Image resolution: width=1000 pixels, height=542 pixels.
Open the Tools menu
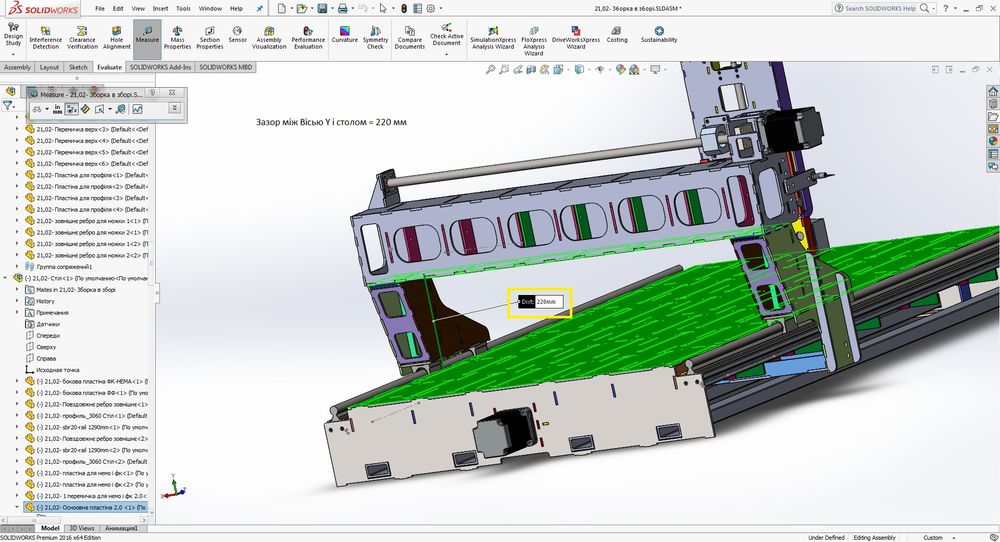click(x=183, y=8)
